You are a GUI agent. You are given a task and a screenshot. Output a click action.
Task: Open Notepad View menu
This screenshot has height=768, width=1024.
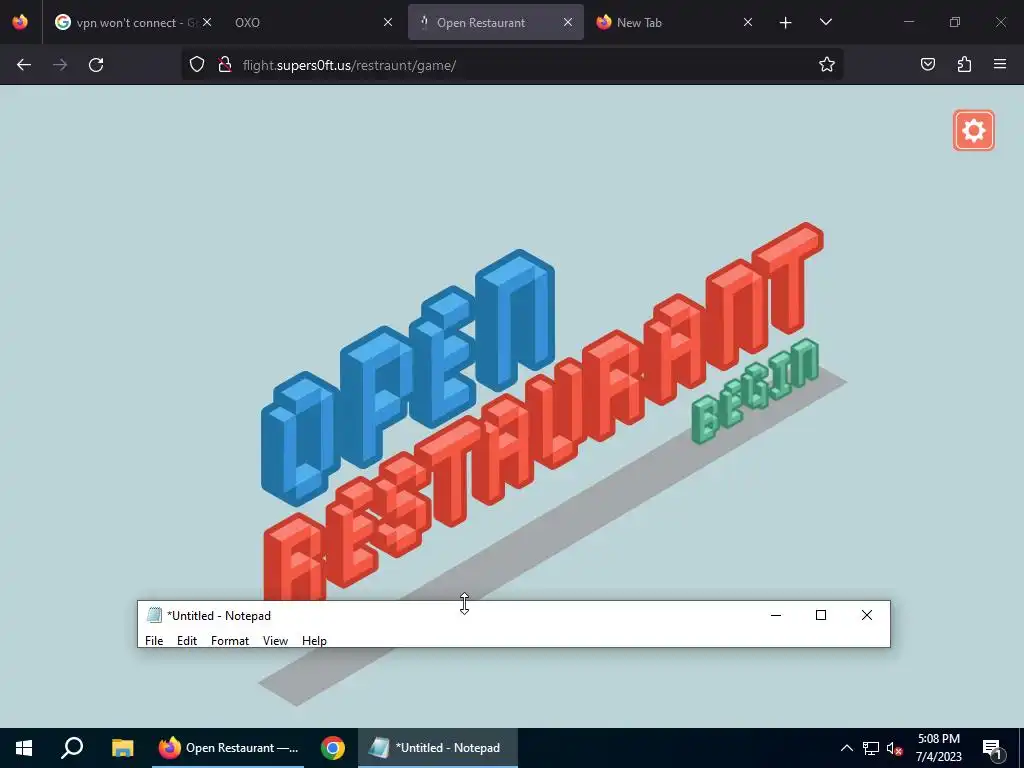[275, 641]
